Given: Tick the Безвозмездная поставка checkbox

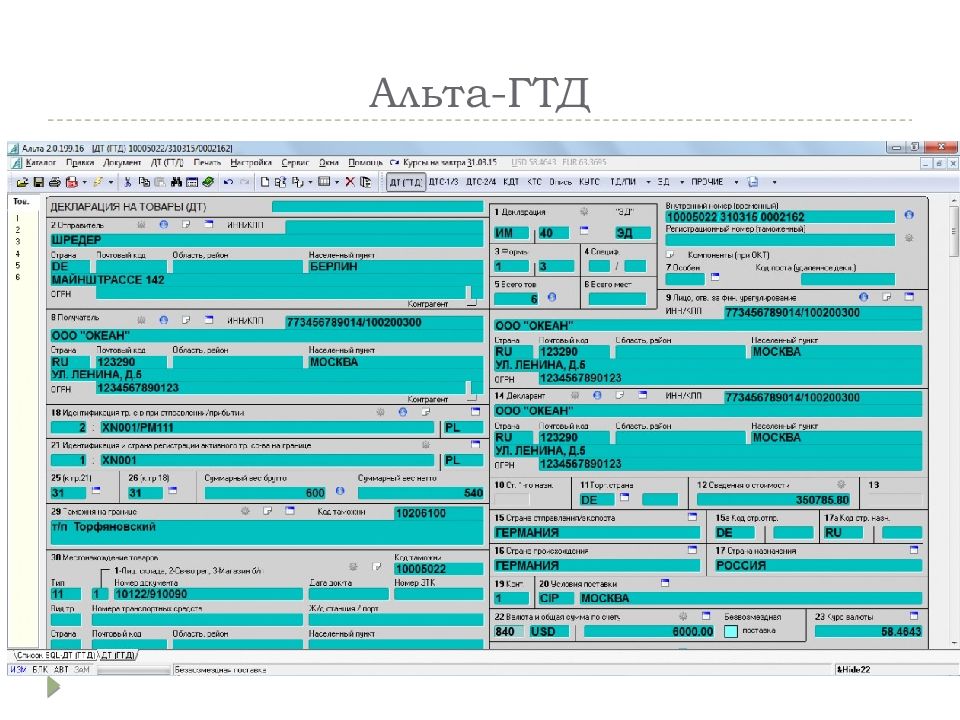Looking at the screenshot, I should [x=730, y=631].
